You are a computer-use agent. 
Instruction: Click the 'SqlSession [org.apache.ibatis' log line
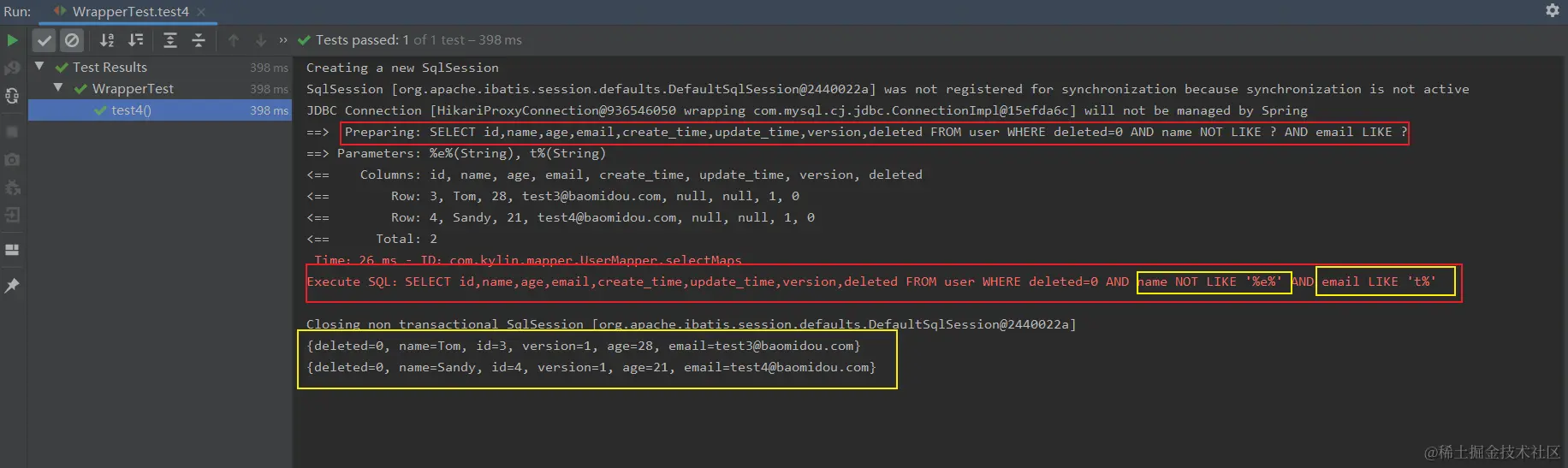[888, 89]
